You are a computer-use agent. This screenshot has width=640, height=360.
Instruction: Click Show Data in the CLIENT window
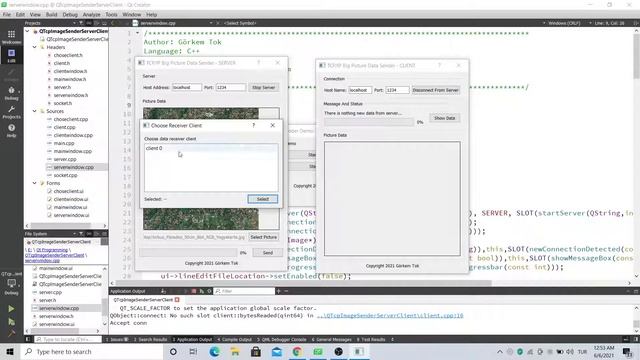(x=444, y=118)
